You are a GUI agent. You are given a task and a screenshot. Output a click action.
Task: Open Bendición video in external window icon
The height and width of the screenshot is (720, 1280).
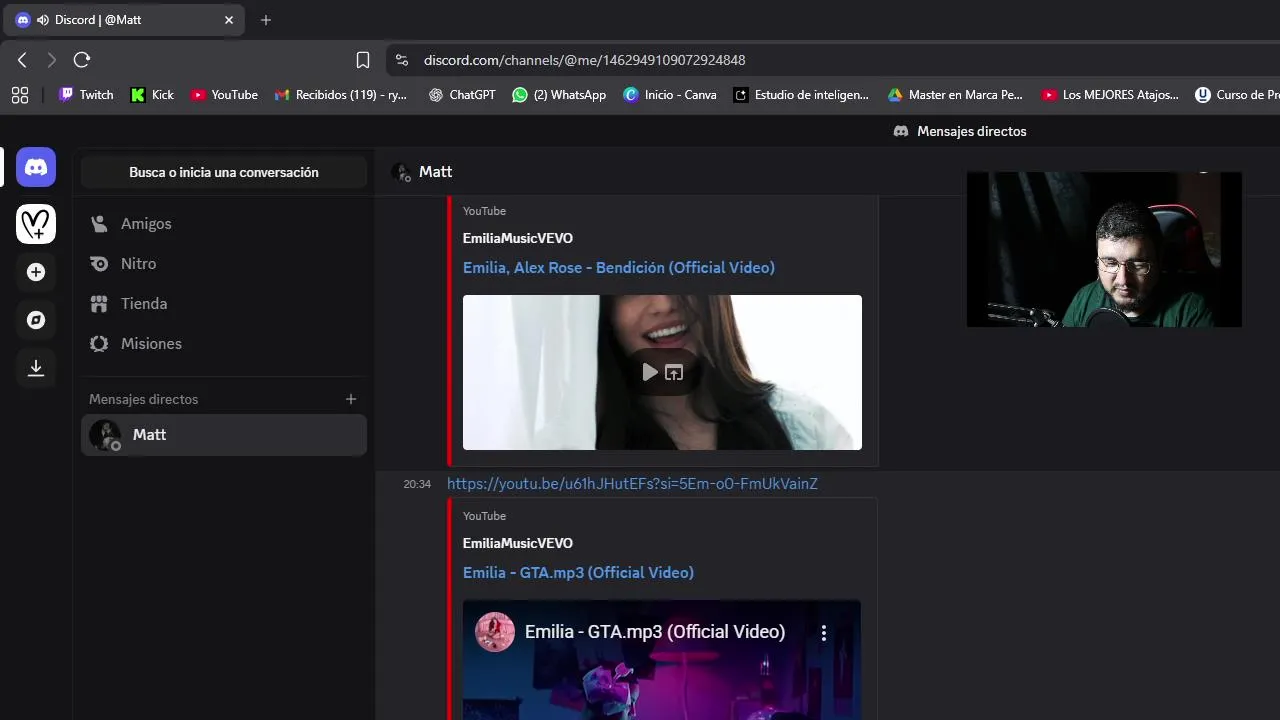coord(674,372)
